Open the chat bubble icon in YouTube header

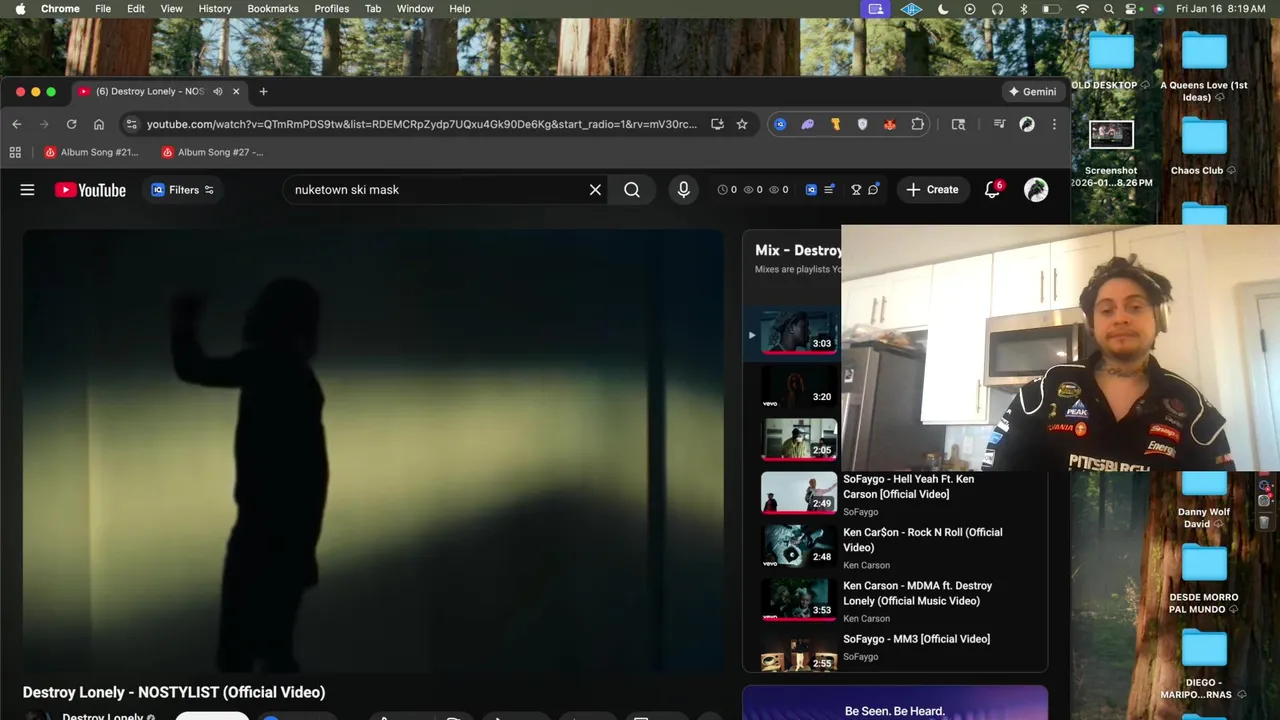click(873, 190)
